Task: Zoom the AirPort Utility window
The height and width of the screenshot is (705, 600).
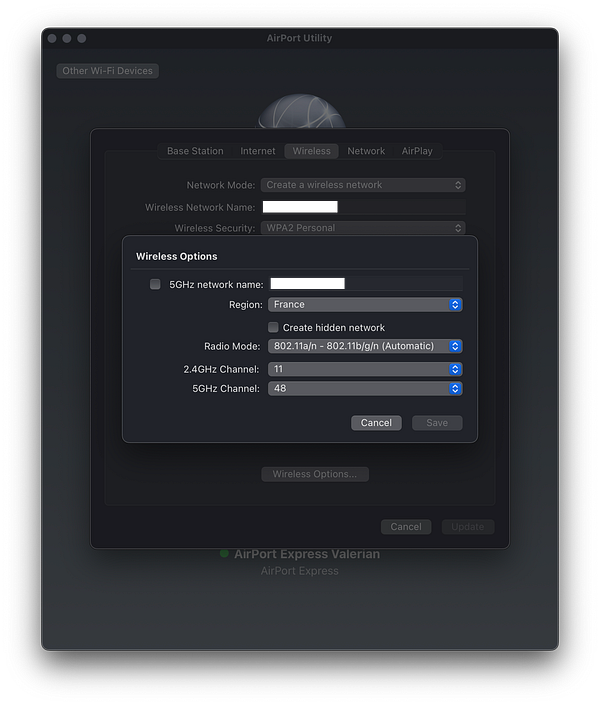Action: [x=81, y=38]
